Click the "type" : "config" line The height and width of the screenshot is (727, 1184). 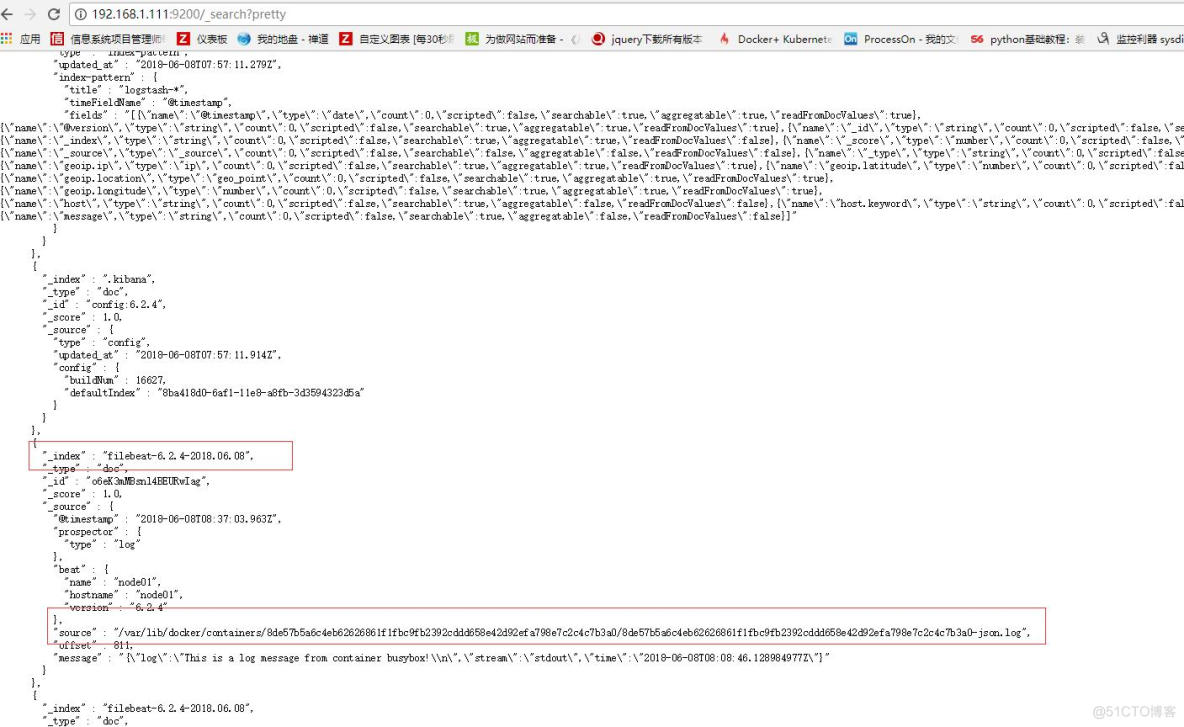102,343
